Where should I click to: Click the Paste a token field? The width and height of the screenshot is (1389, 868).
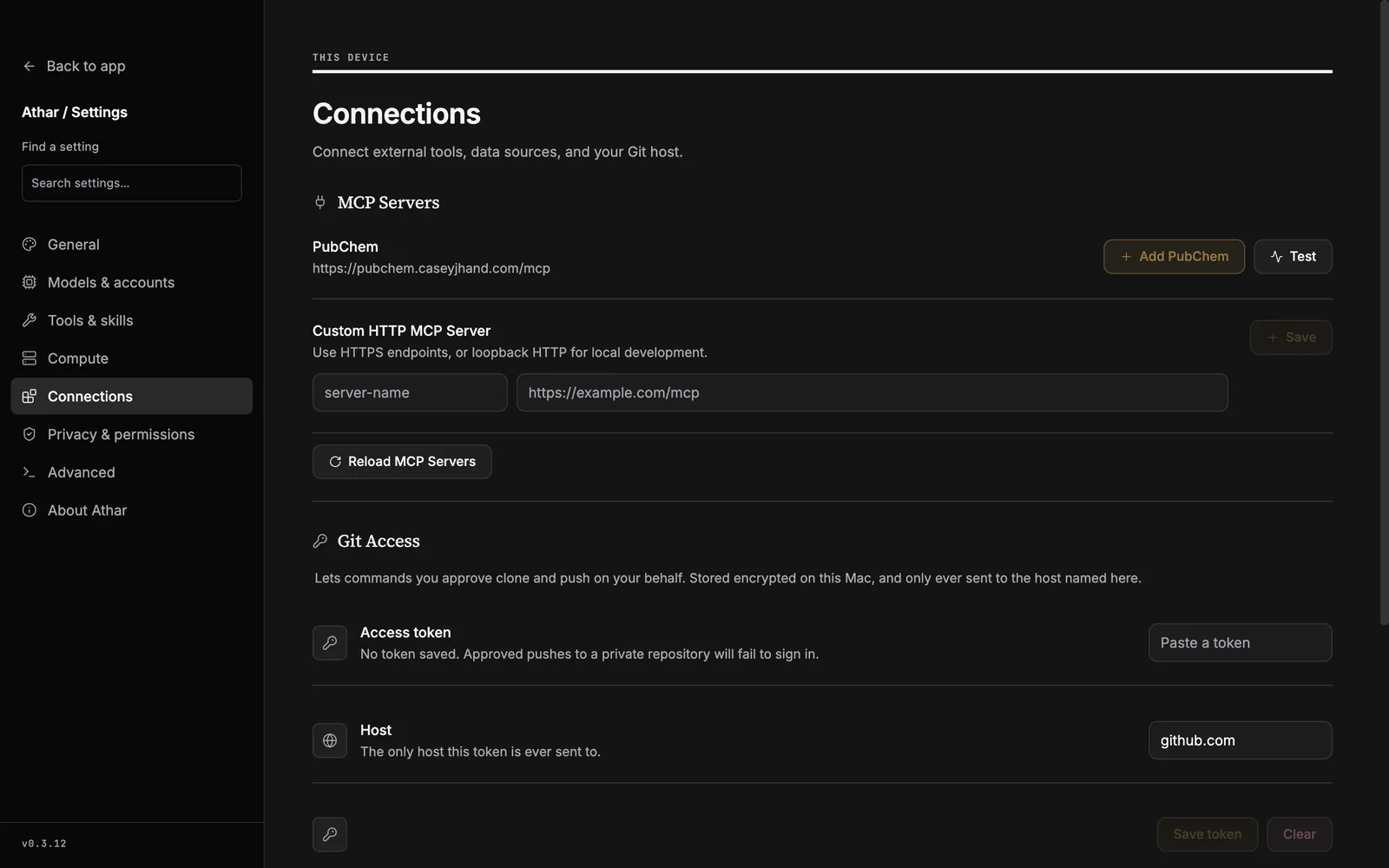1241,643
